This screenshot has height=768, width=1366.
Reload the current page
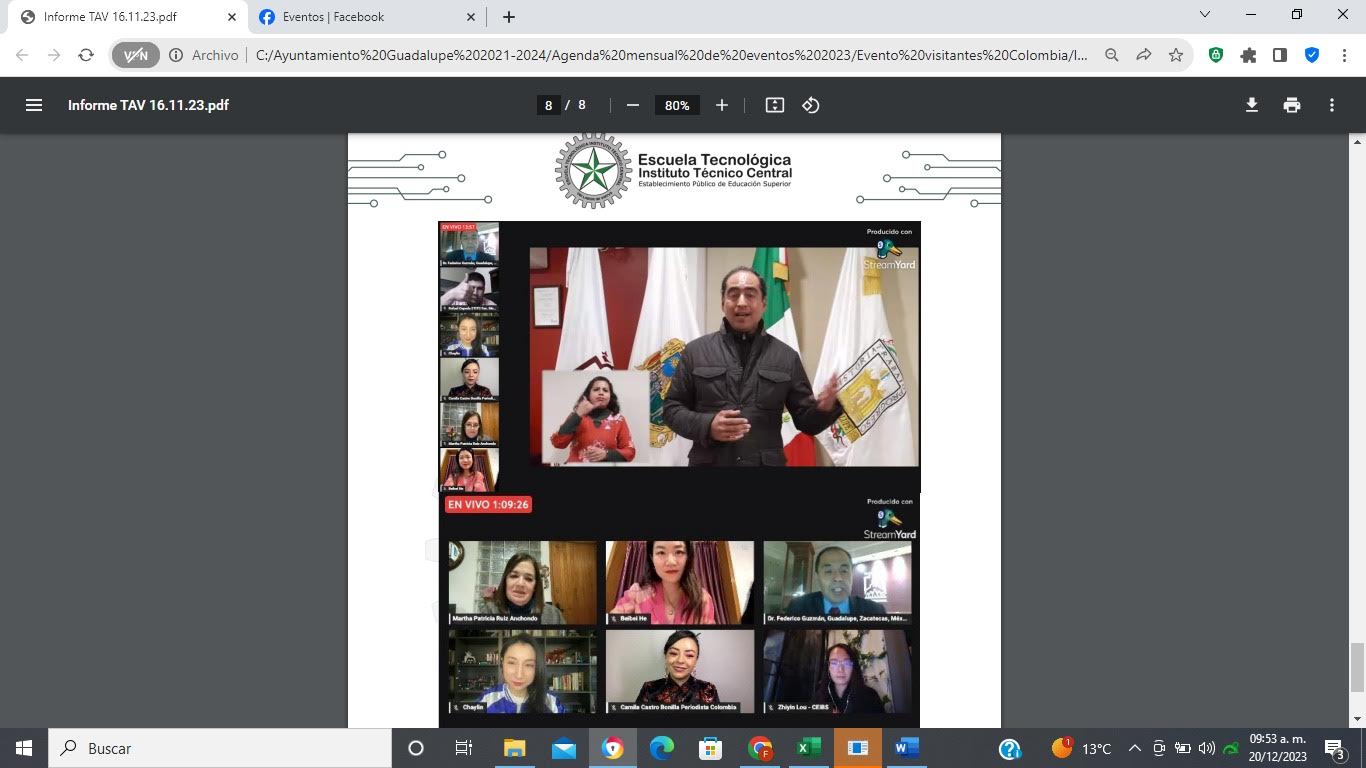[86, 55]
